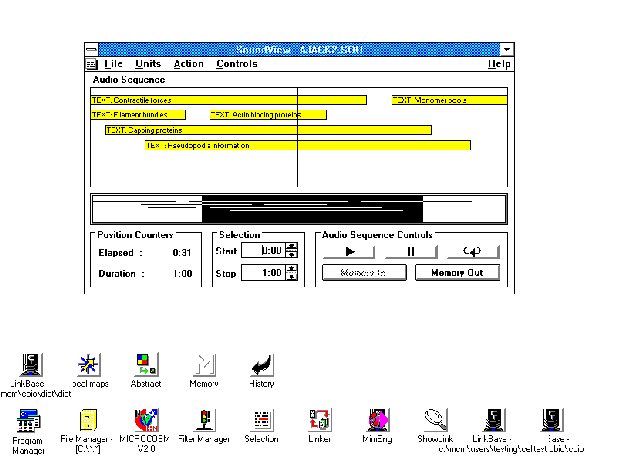
Task: Open the Action menu
Action: pos(188,64)
